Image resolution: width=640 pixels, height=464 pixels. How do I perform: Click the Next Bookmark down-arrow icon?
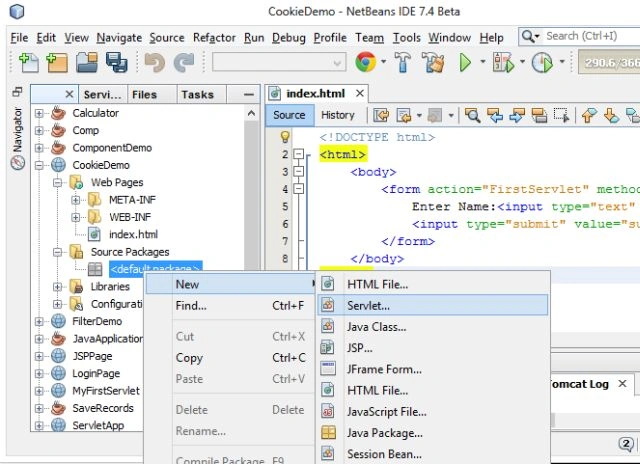611,115
